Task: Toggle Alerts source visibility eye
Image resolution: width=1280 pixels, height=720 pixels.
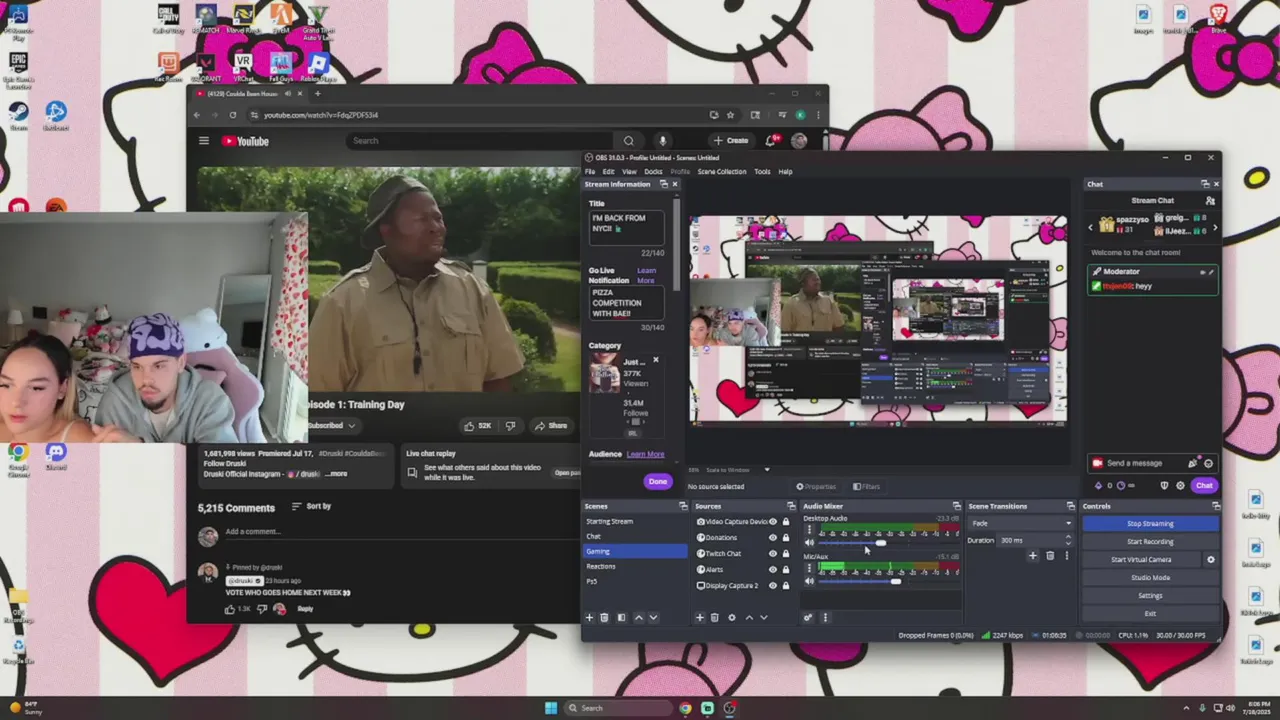Action: (x=772, y=570)
